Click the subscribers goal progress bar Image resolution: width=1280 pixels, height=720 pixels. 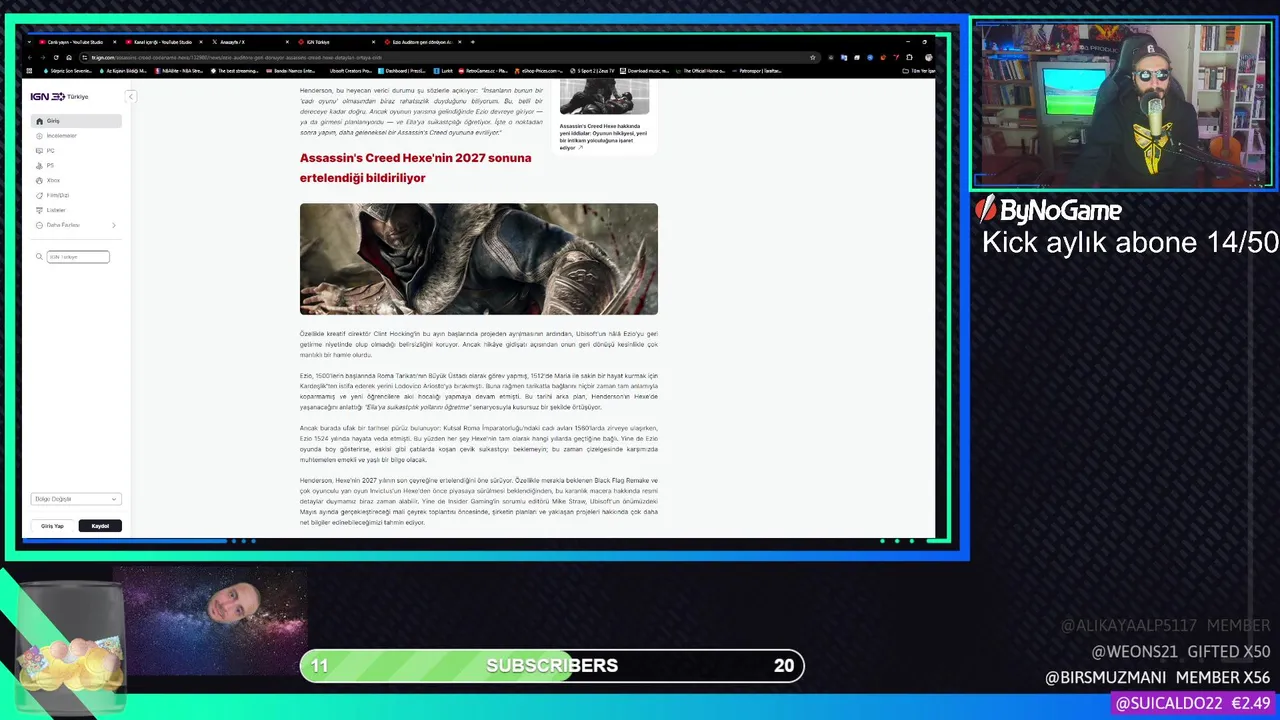pos(552,666)
